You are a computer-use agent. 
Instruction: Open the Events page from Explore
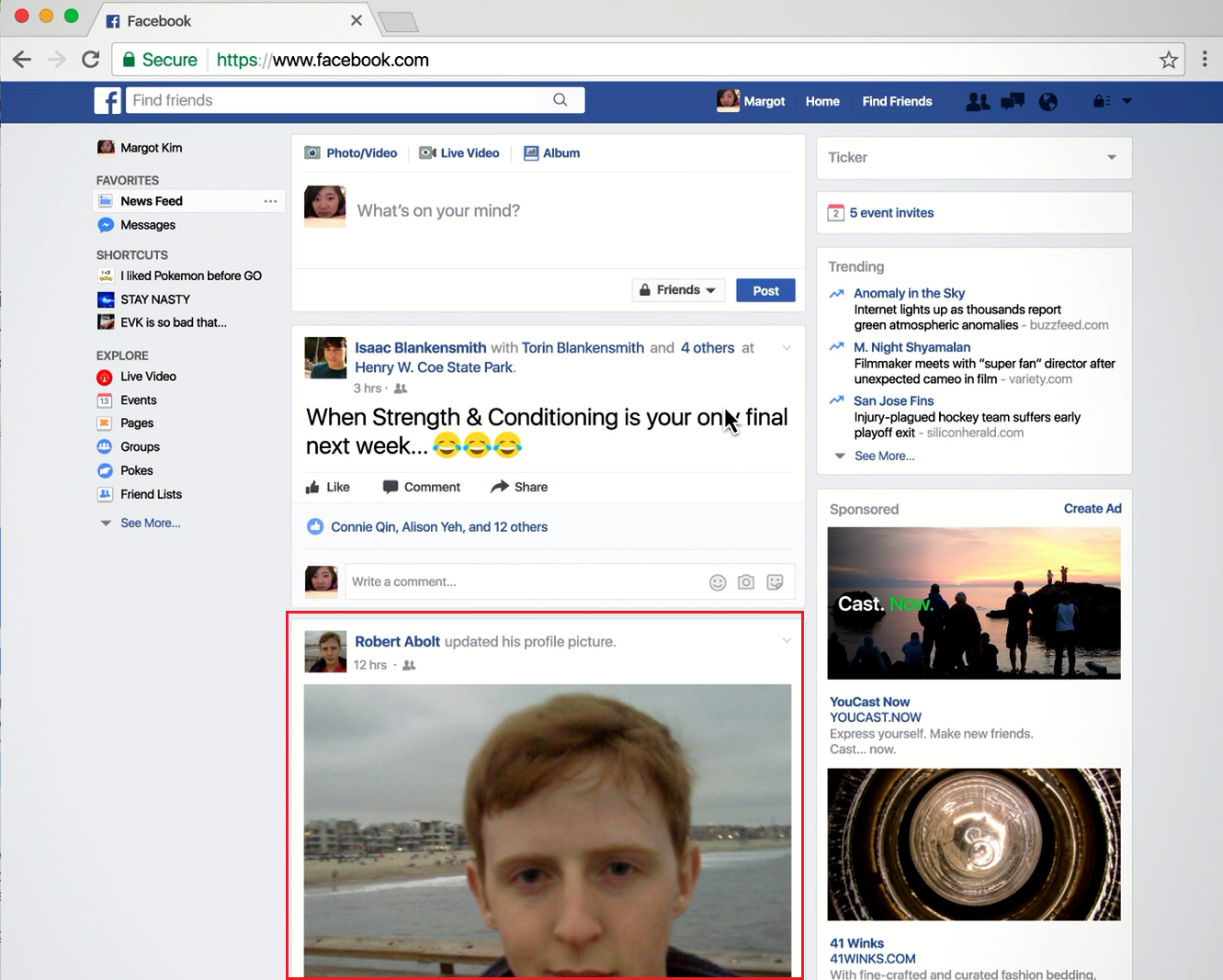tap(139, 400)
